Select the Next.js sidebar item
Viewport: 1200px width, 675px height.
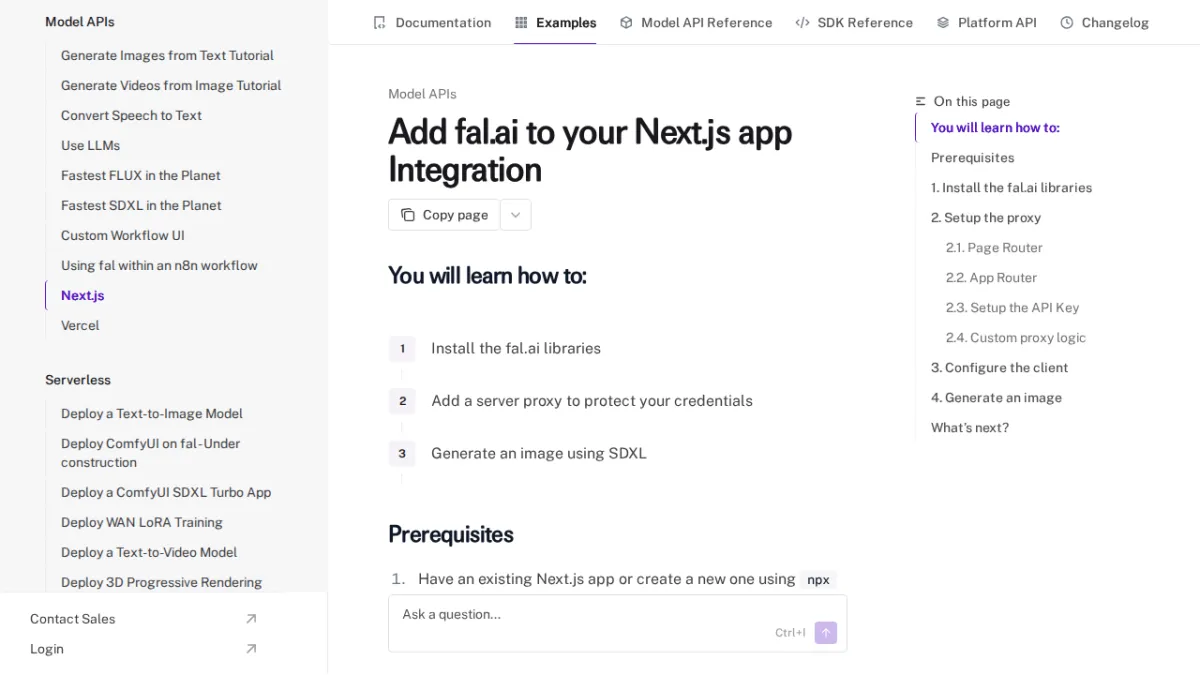point(82,295)
